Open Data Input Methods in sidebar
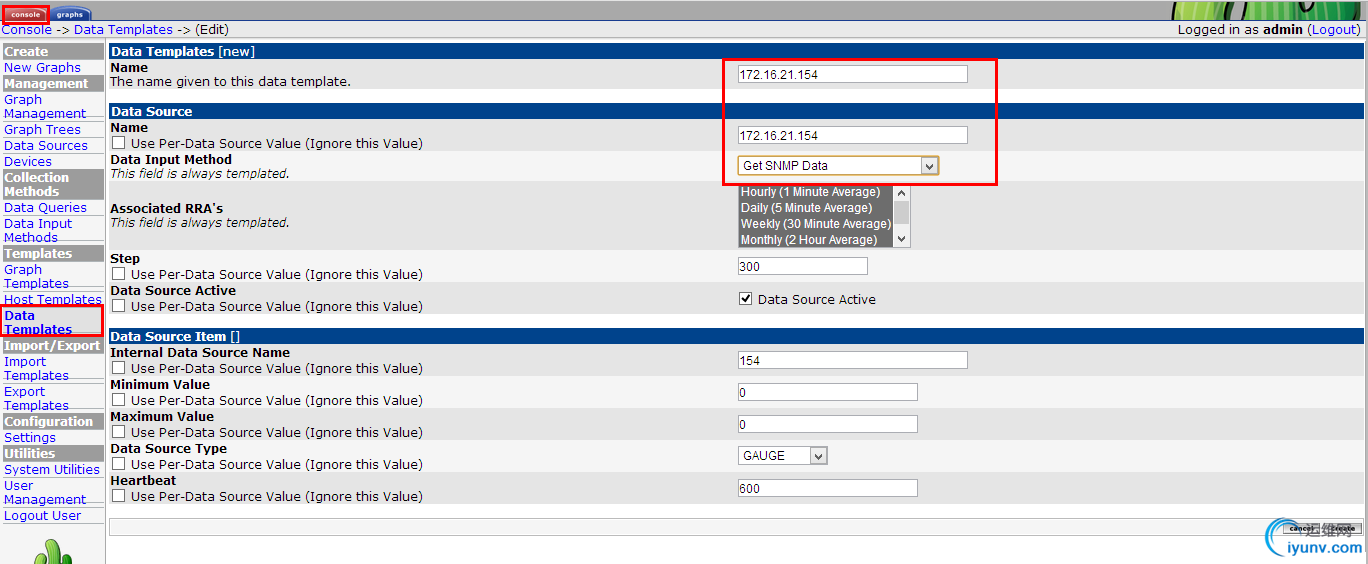Image resolution: width=1368 pixels, height=564 pixels. click(x=38, y=230)
